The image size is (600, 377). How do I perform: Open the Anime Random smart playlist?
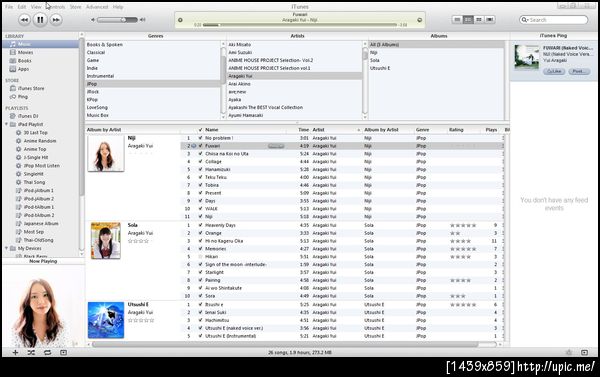tap(41, 141)
